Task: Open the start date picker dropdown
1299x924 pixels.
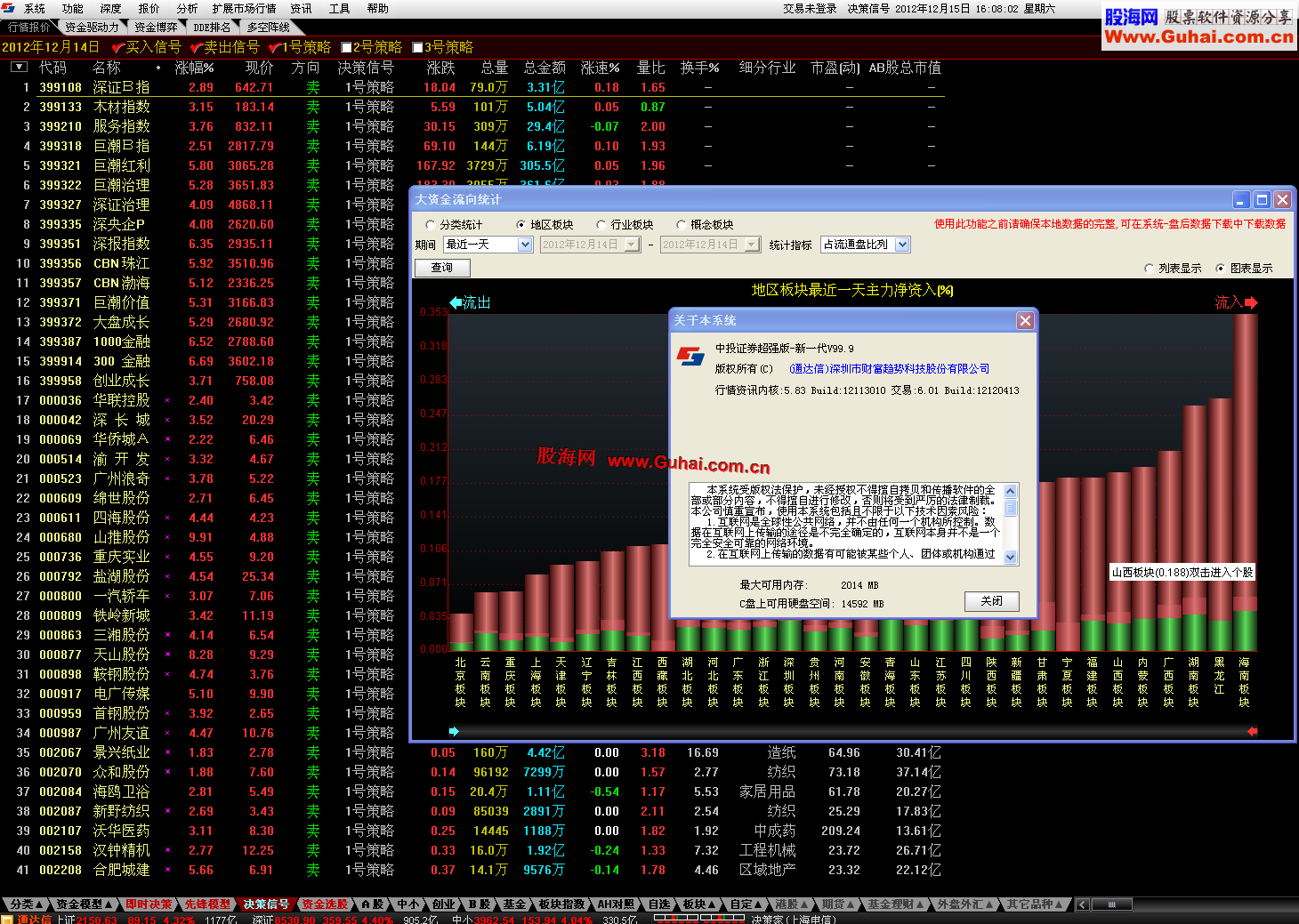Action: coord(633,245)
